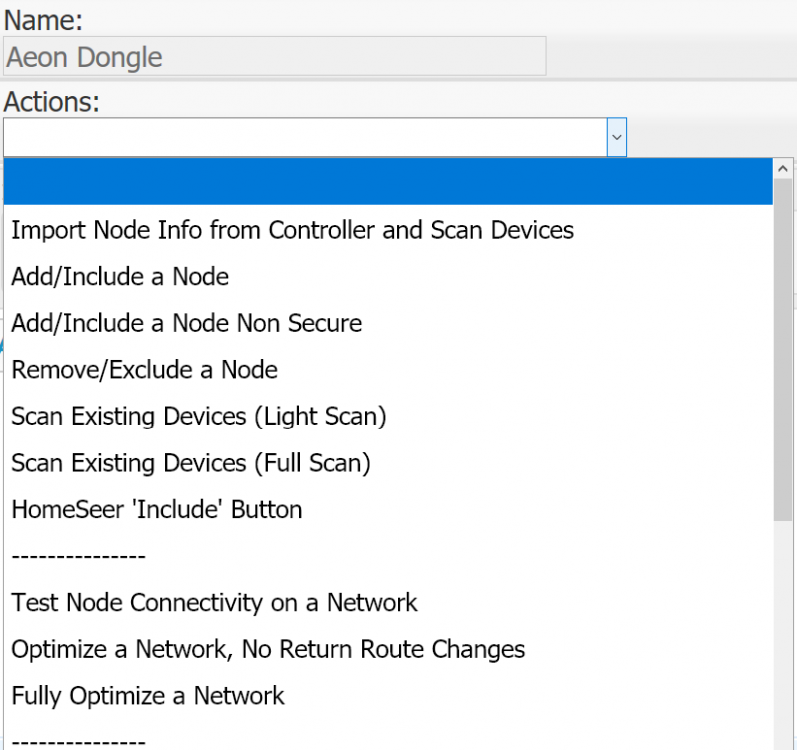The width and height of the screenshot is (797, 750).
Task: Select HomeSeer 'Include' Button action
Action: [156, 509]
